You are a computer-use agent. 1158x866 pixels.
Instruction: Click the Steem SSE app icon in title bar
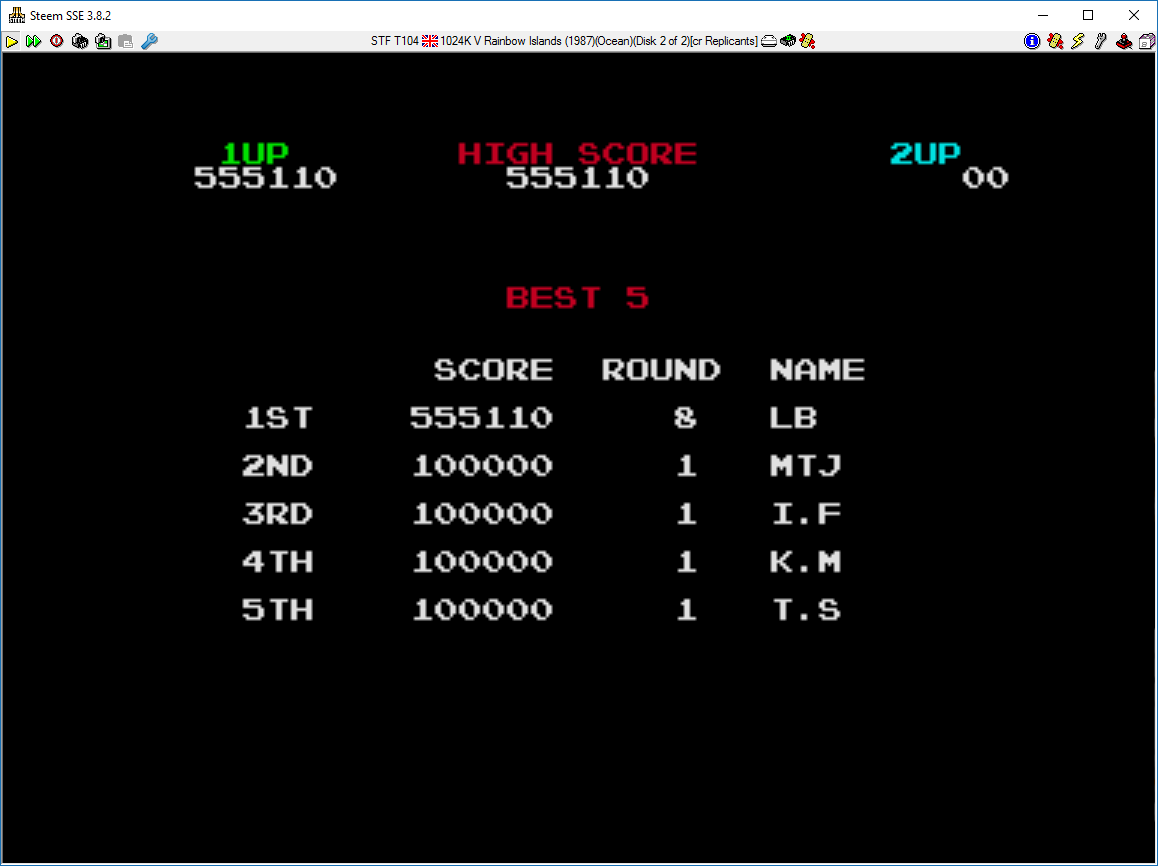coord(16,15)
